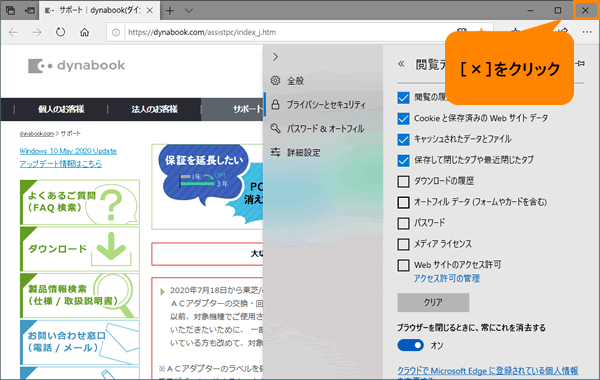
Task: Uncheck 保存して閉じたタブや最近閉じたタブ checkbox
Action: tap(403, 160)
